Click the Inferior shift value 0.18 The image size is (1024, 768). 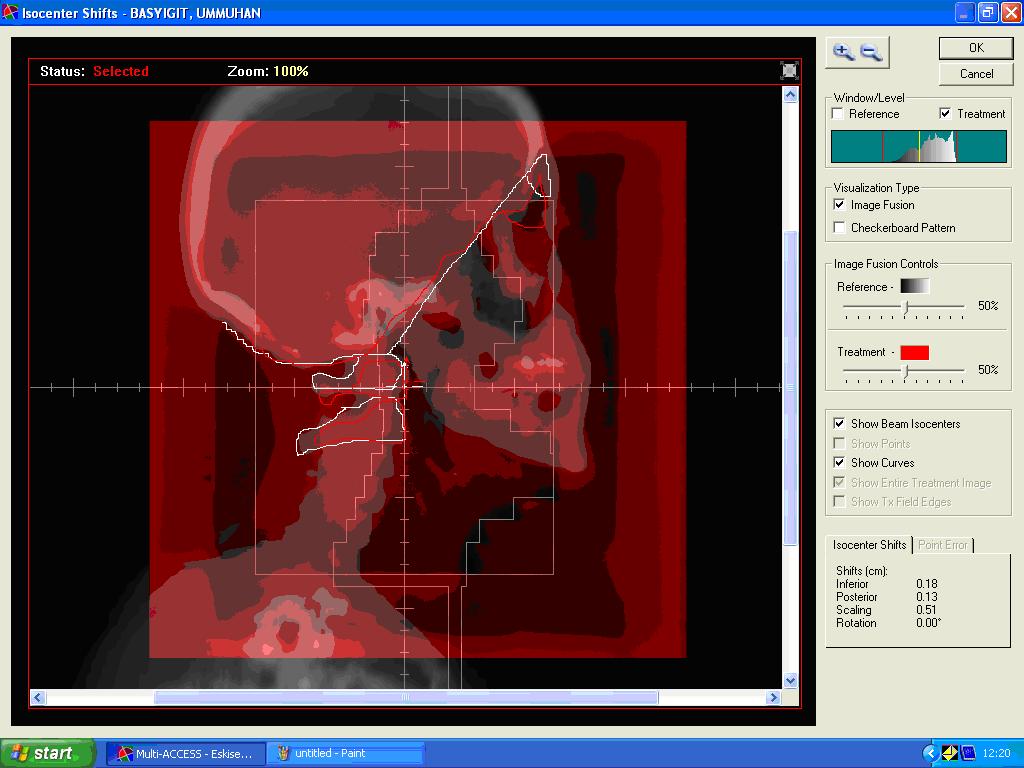tap(927, 584)
